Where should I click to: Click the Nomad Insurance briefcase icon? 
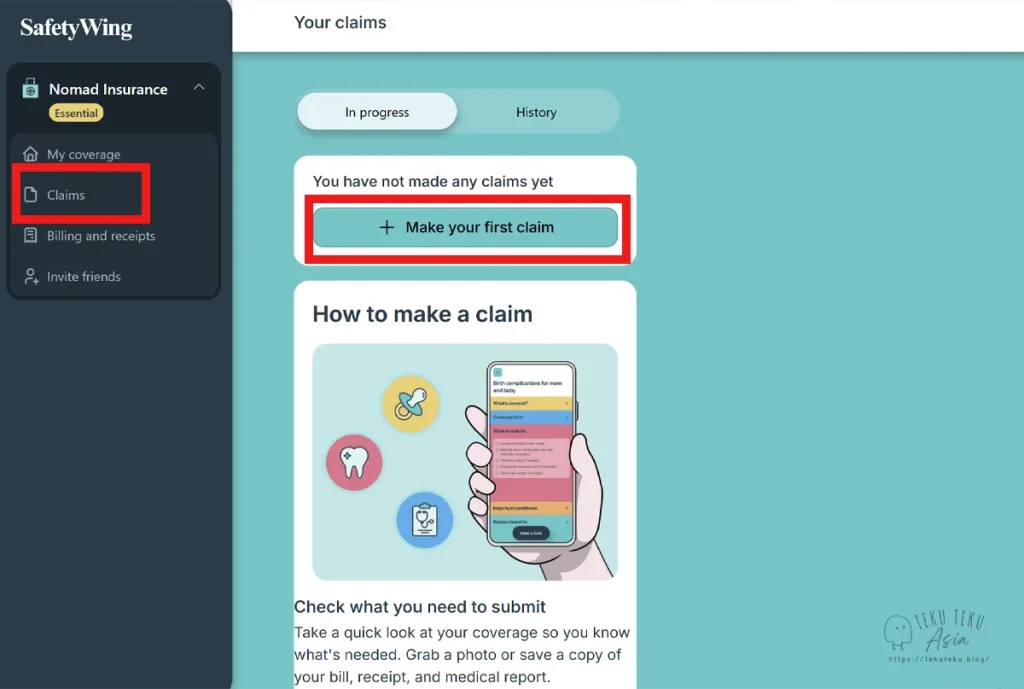coord(30,88)
